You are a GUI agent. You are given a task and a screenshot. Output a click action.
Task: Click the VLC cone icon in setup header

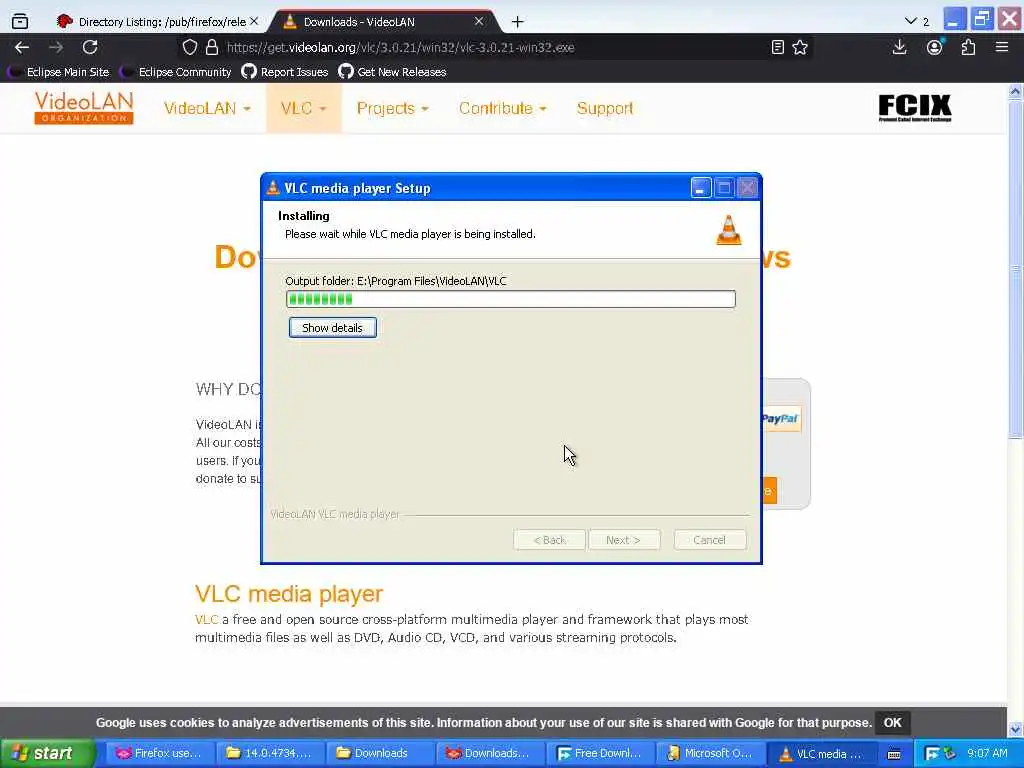729,230
